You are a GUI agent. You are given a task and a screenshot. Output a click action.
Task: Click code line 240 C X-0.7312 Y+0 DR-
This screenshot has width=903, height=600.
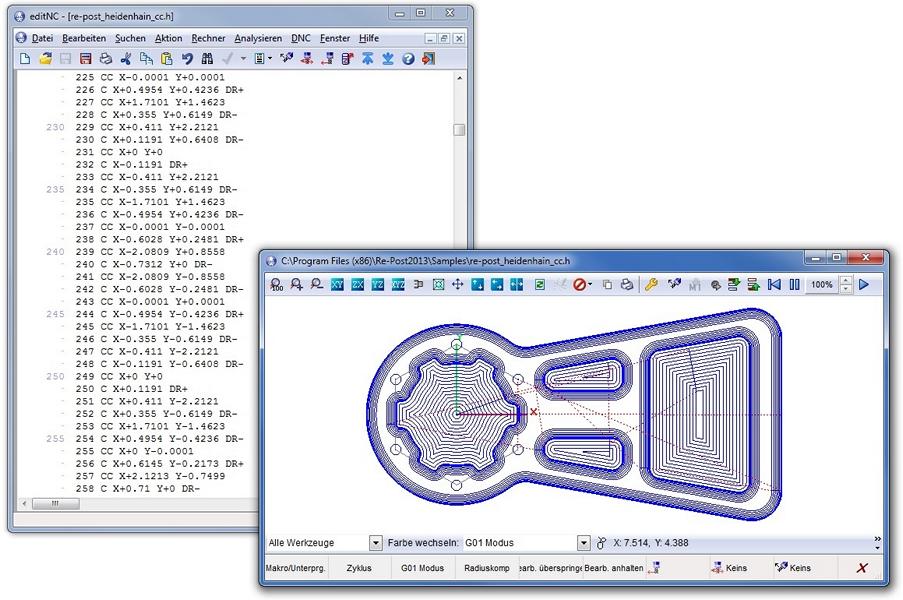click(144, 264)
